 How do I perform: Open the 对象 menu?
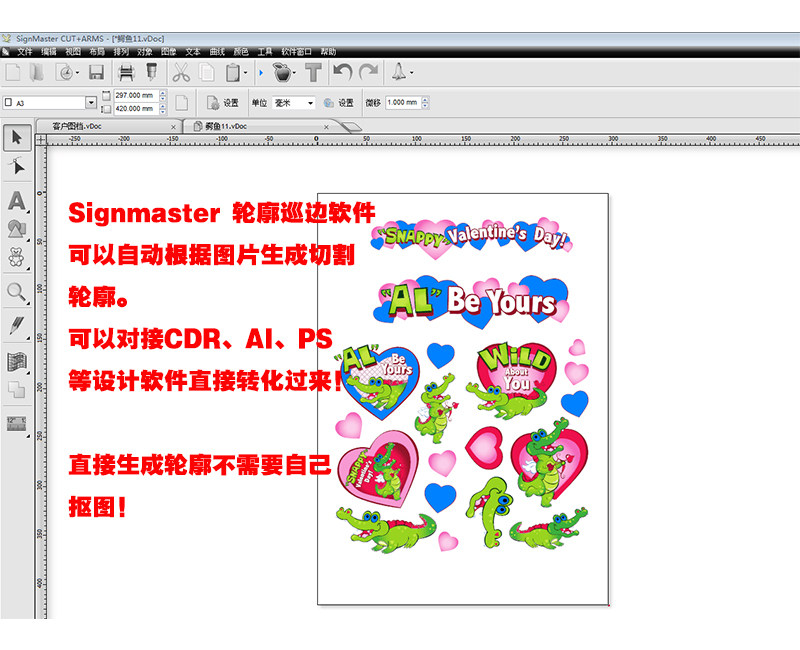pyautogui.click(x=145, y=52)
